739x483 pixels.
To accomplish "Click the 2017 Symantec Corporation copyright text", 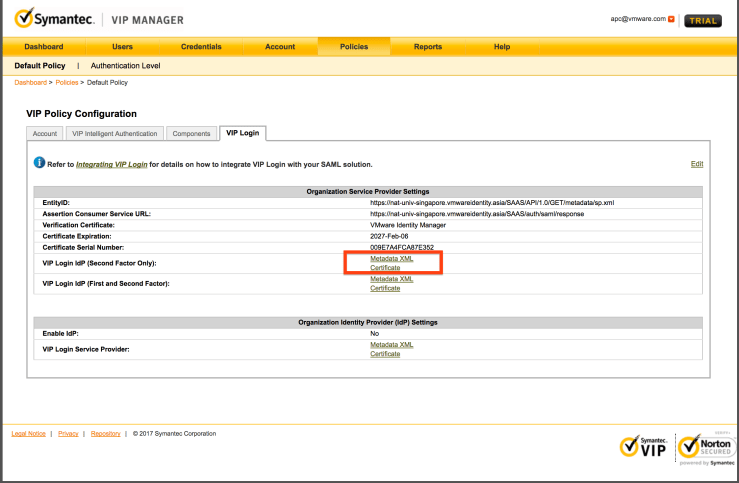I will 174,434.
